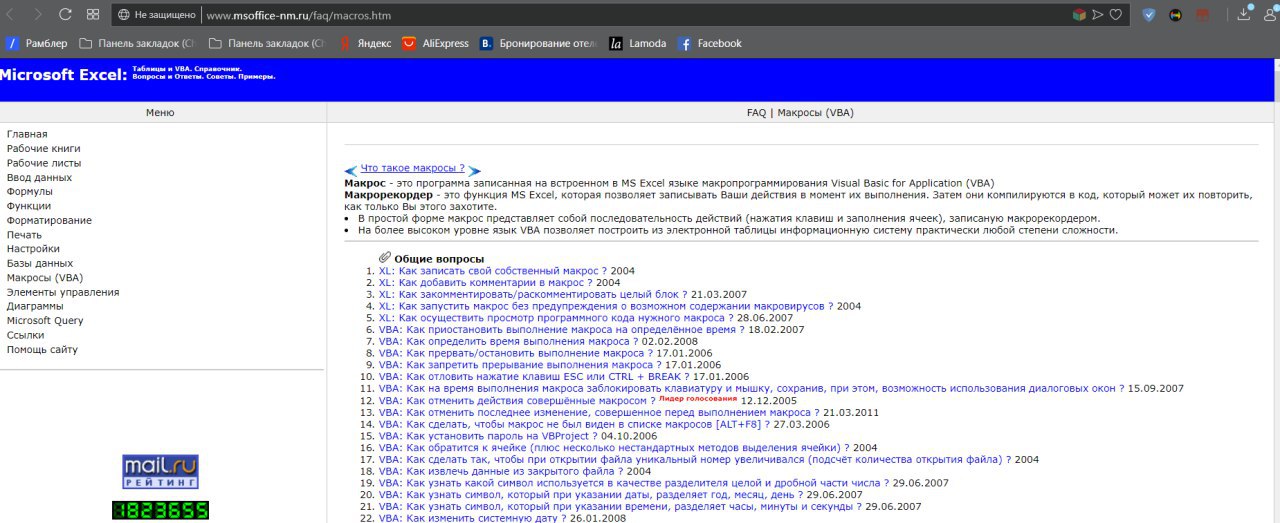Open the Рамблер bookmark
Screen dimensions: 1280x523
(37, 43)
